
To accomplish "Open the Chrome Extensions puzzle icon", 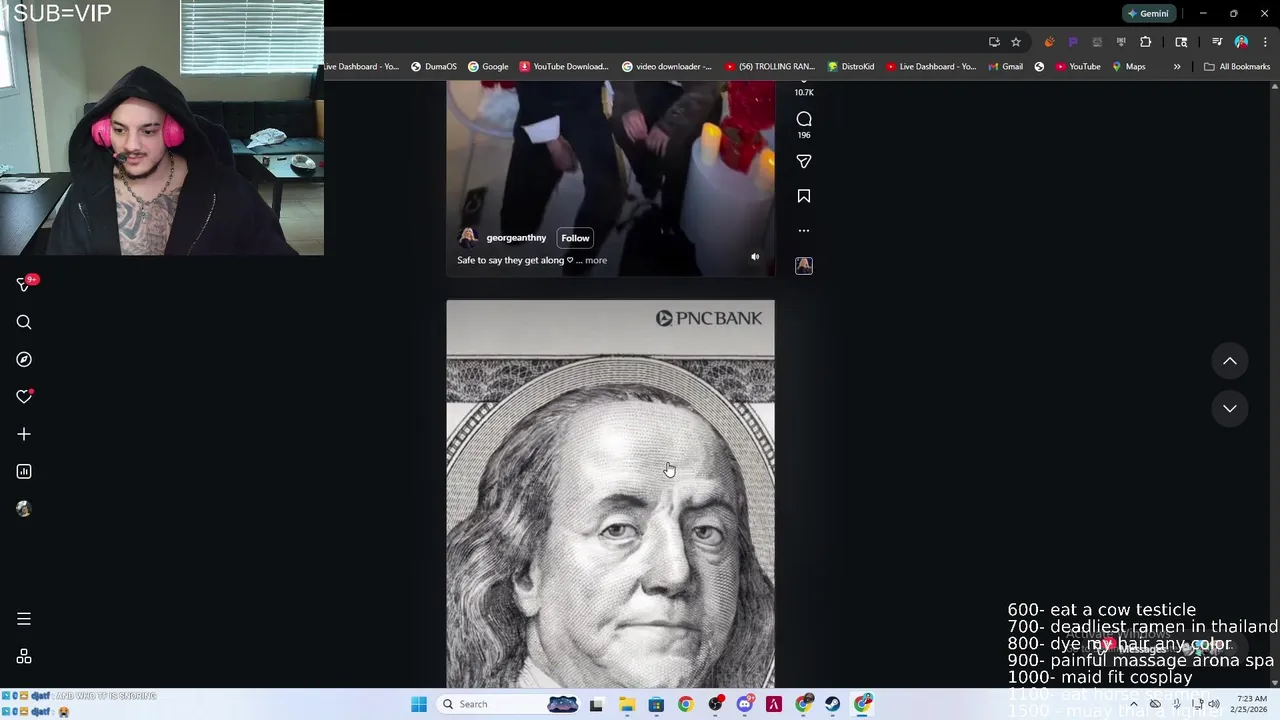I will coord(1146,42).
